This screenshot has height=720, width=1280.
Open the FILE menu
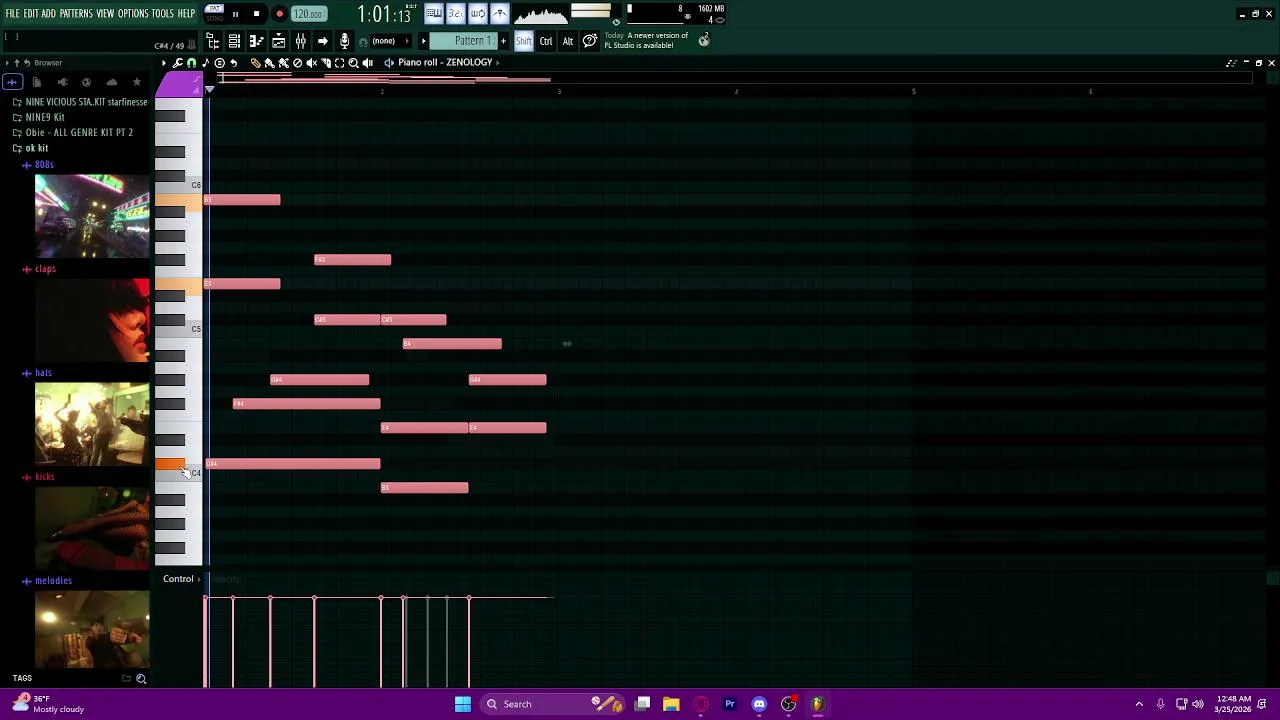pos(12,14)
